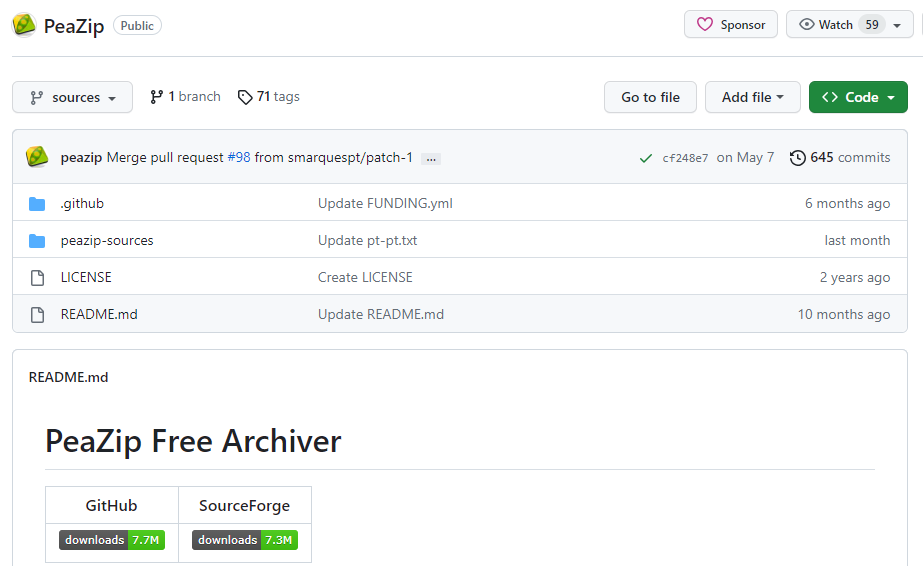The height and width of the screenshot is (566, 923).
Task: Click the eye icon on Watch
Action: pos(806,24)
